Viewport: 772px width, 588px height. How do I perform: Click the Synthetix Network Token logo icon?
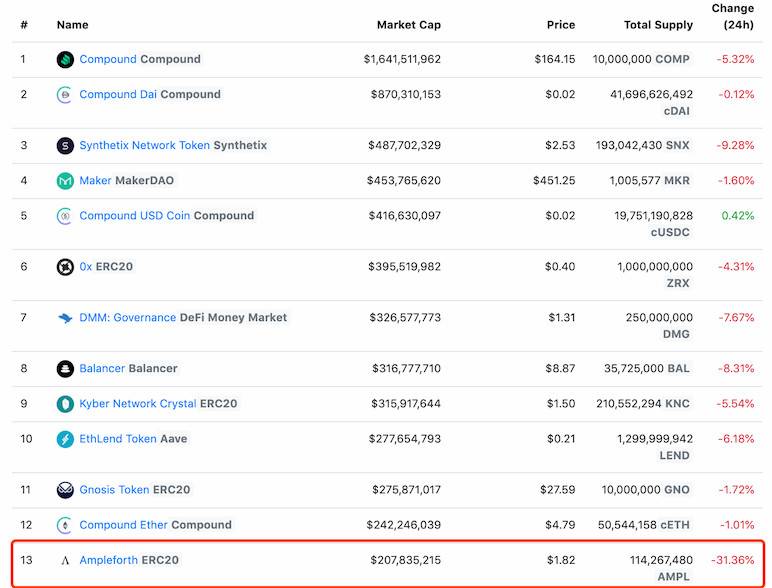[65, 146]
